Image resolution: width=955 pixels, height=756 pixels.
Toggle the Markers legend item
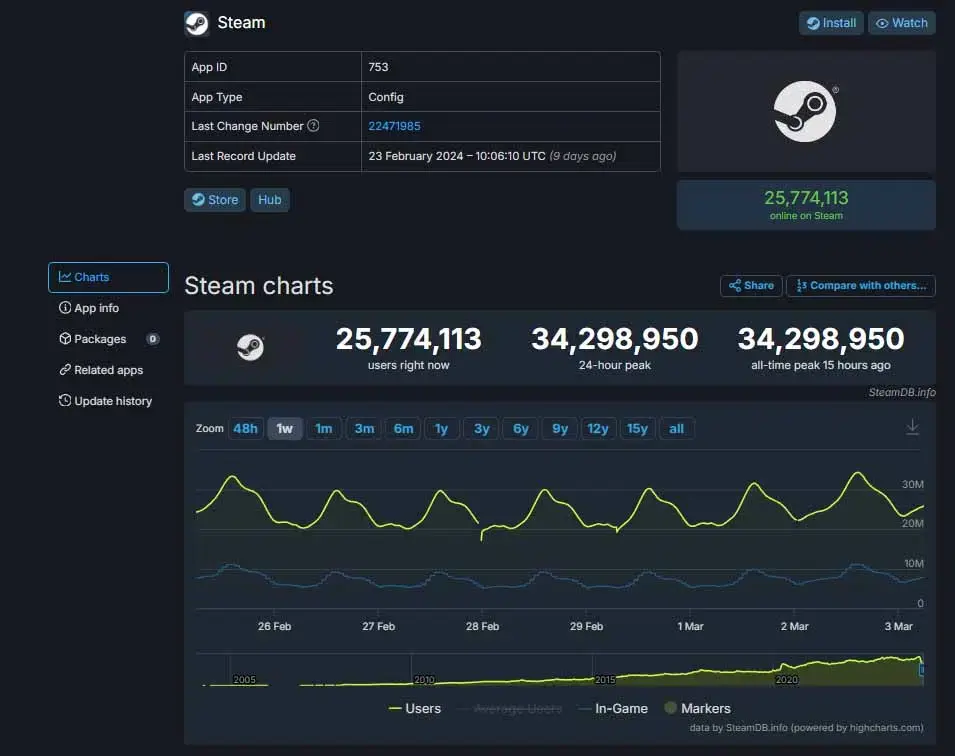click(x=697, y=708)
